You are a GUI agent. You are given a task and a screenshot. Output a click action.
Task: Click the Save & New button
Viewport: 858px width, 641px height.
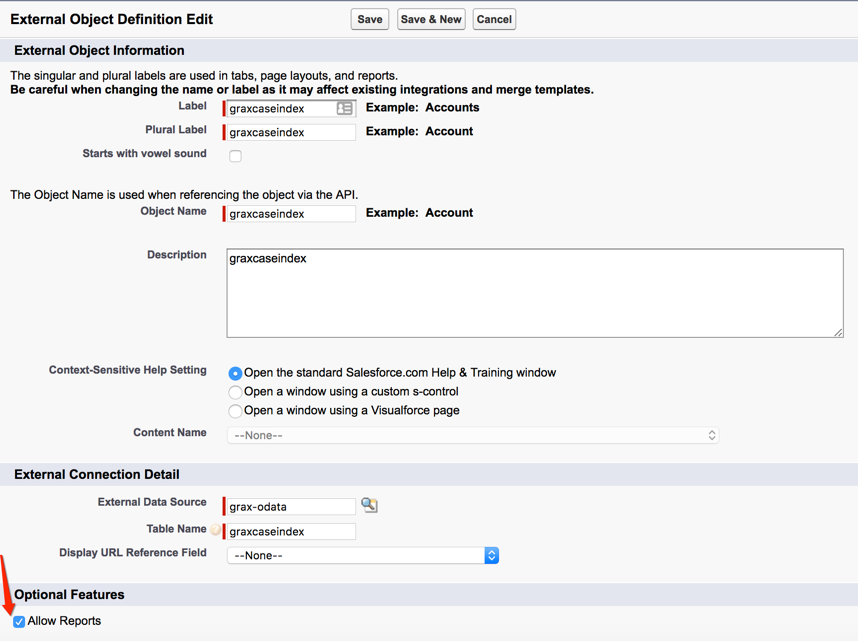coord(431,19)
